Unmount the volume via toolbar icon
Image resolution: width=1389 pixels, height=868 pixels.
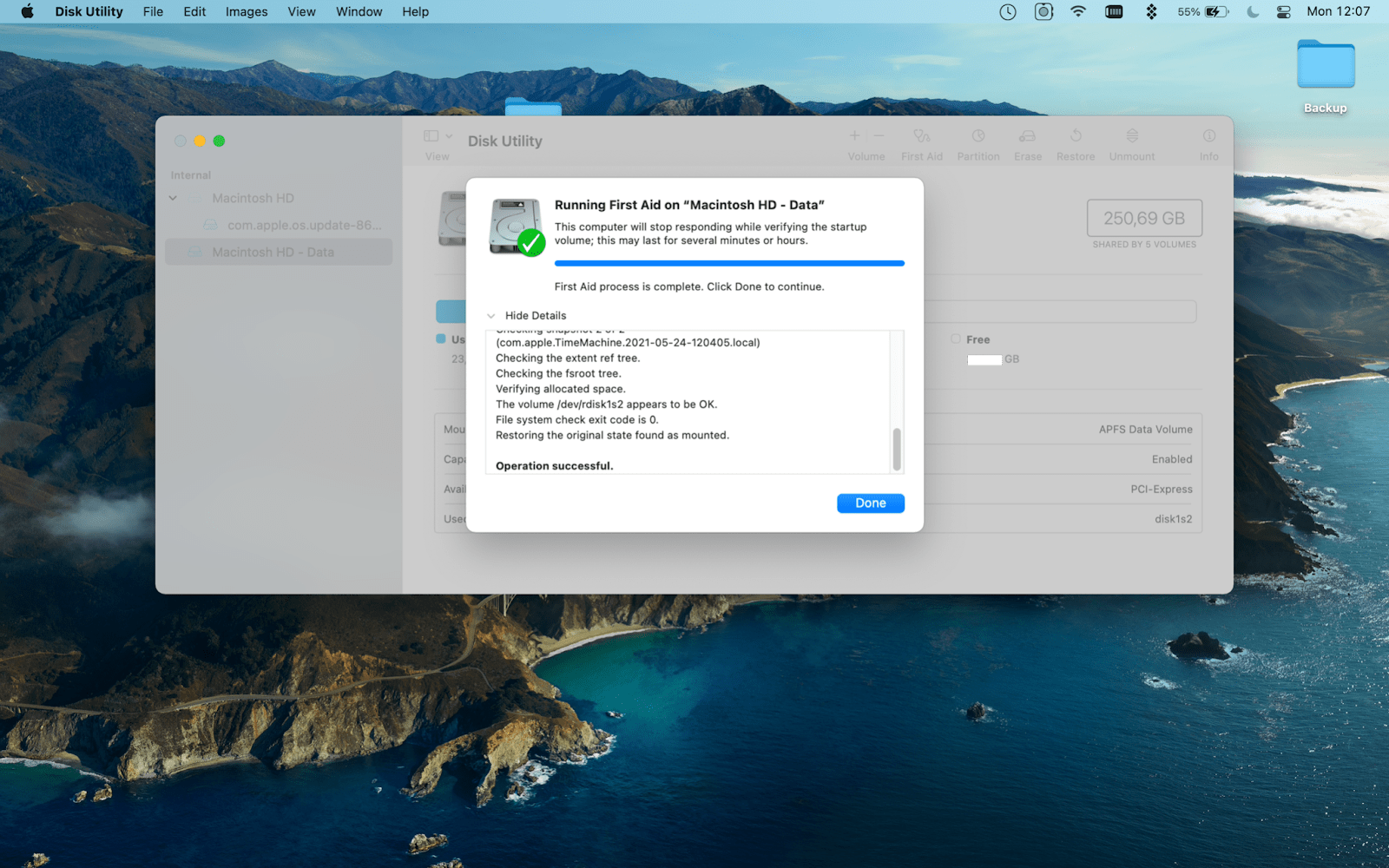1130,143
